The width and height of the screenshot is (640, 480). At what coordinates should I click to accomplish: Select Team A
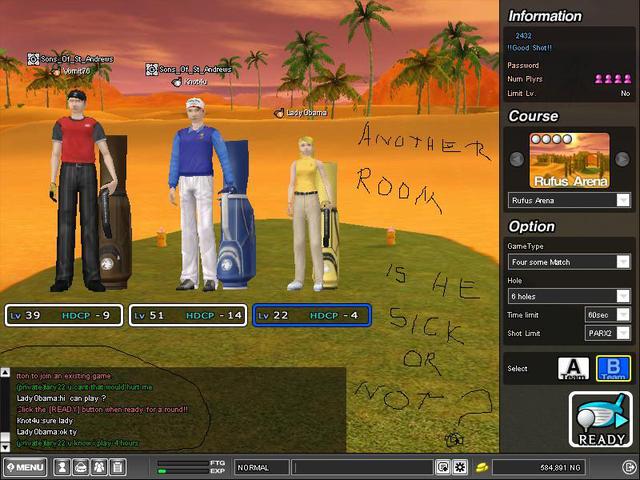pyautogui.click(x=573, y=368)
